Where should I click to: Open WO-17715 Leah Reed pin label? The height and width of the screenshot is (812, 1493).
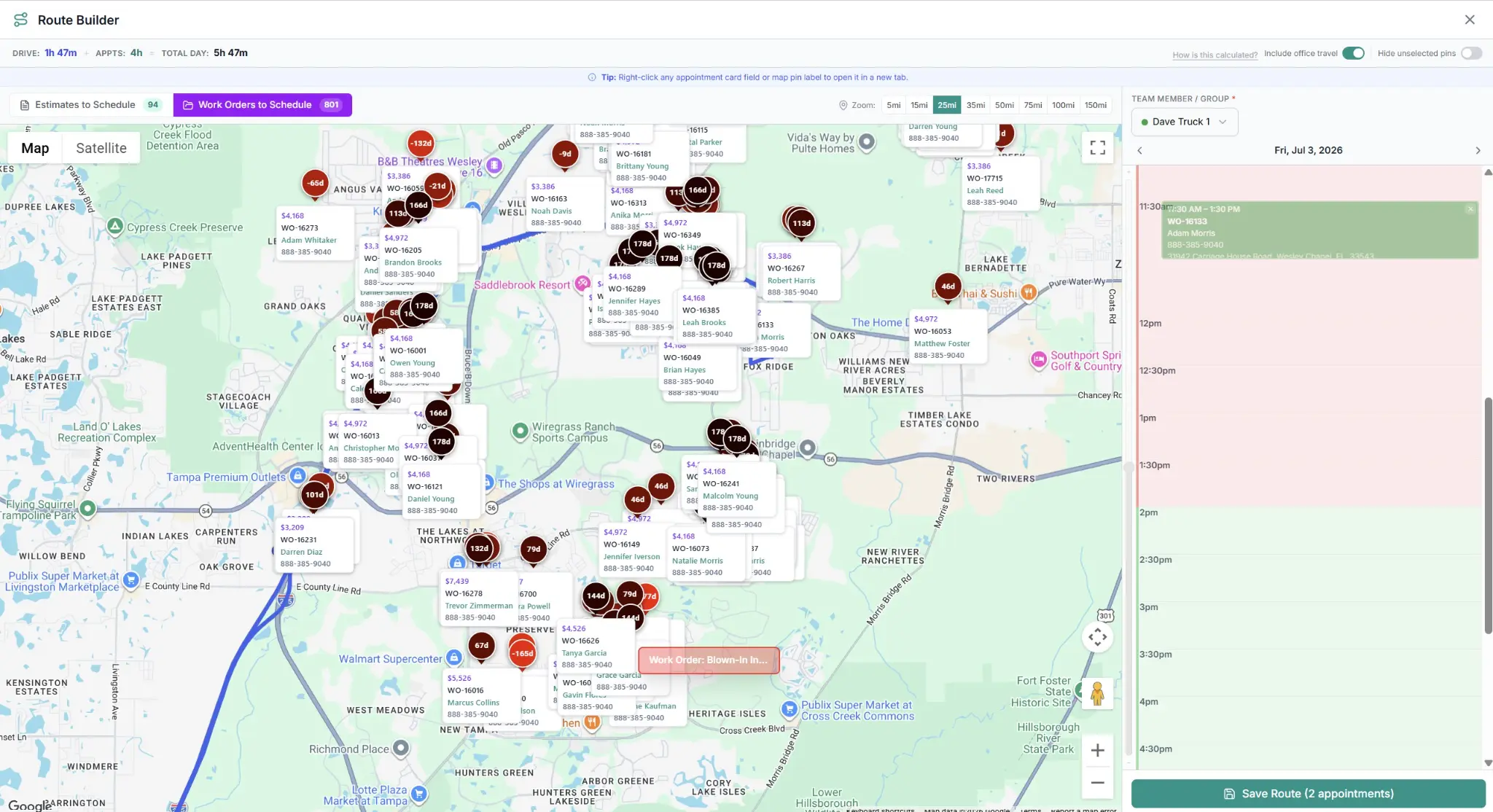1002,184
